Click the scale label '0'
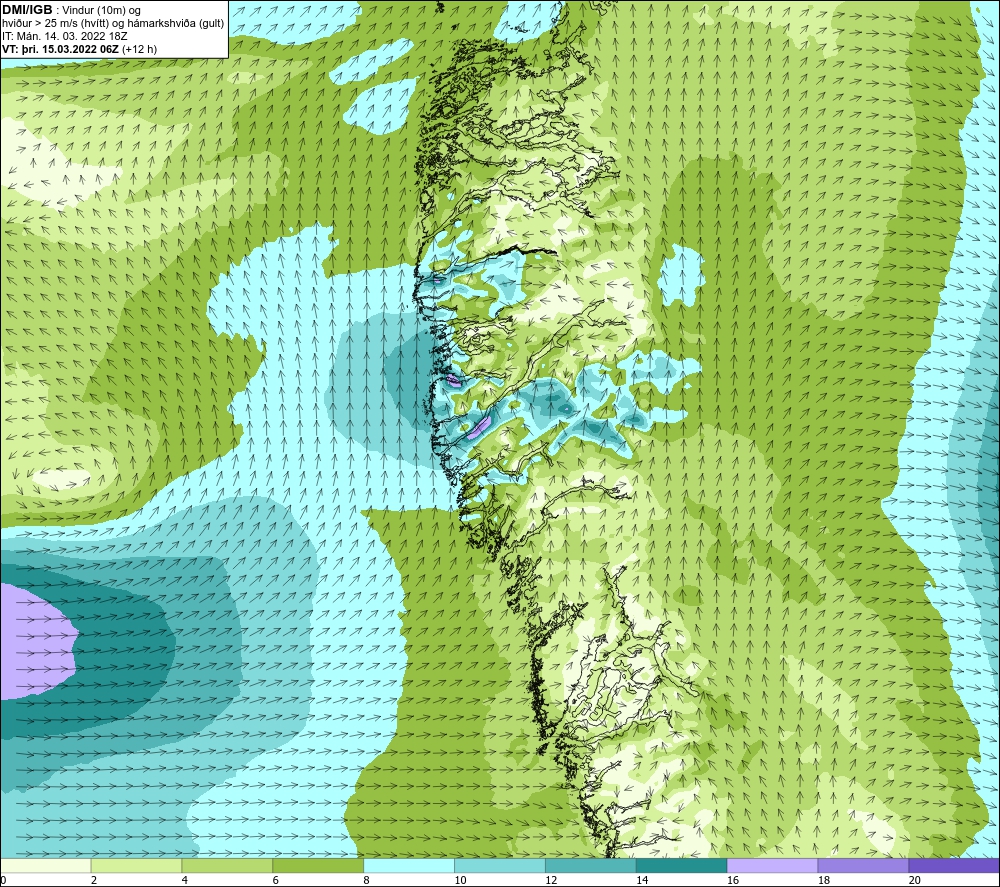Screen dimensions: 1000x887 [3, 880]
